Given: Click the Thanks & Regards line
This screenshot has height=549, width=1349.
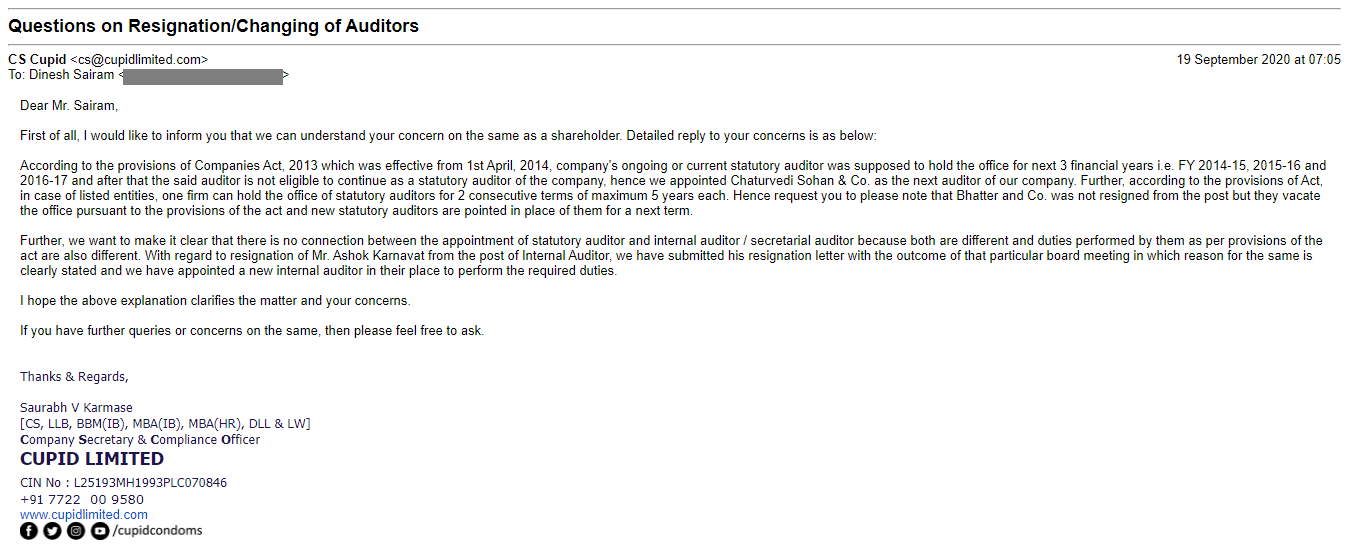Looking at the screenshot, I should click(x=74, y=377).
